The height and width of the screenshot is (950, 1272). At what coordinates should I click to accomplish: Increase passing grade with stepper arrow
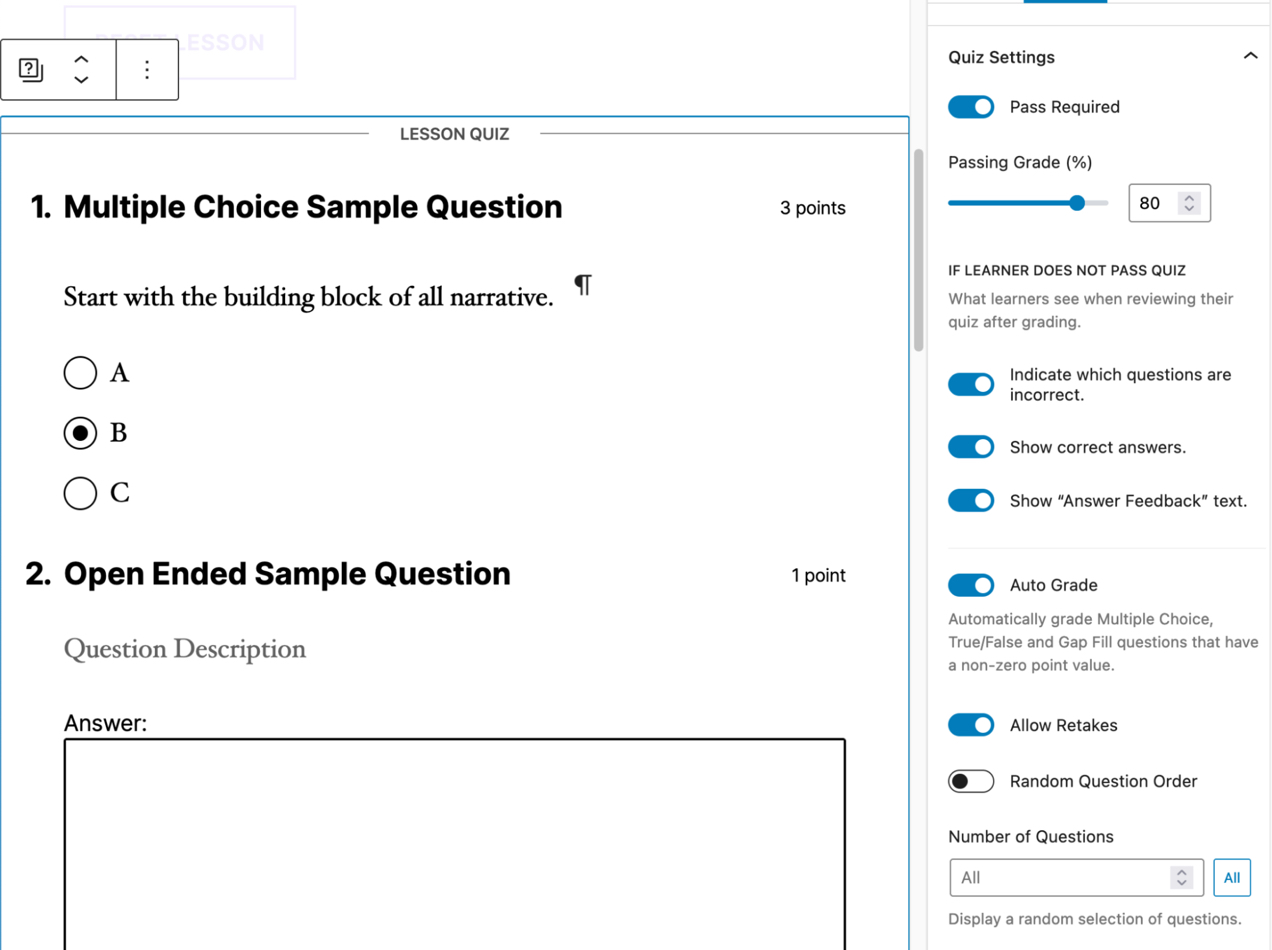pos(1189,198)
